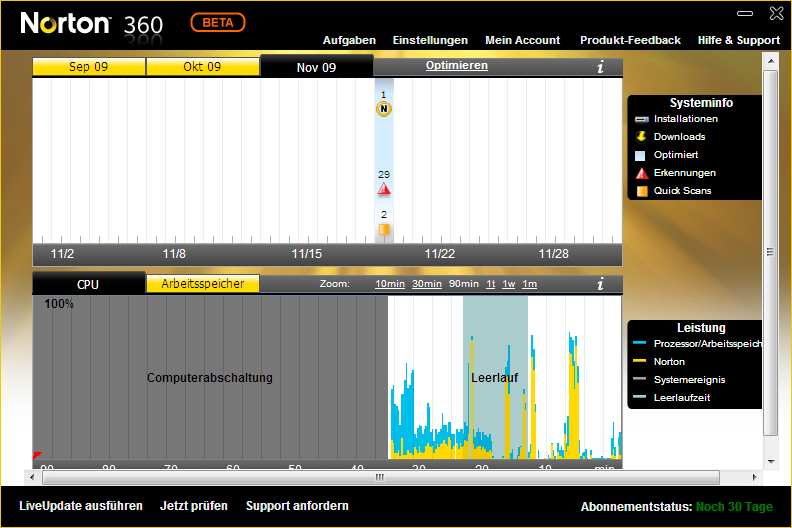Click the Noch 30 Tage subscription status
The height and width of the screenshot is (528, 792).
pyautogui.click(x=734, y=507)
